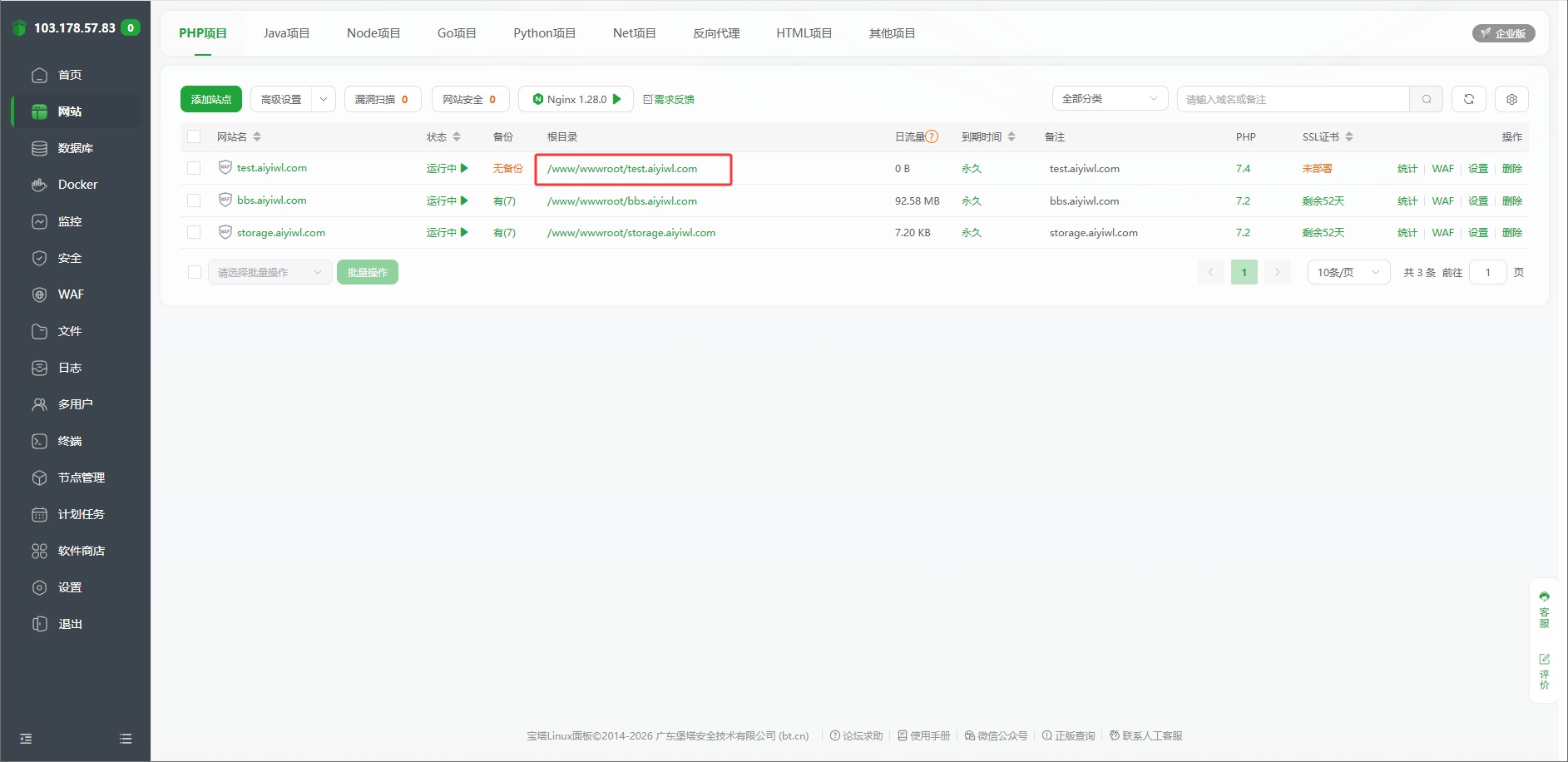Tick the checkbox for test.aiyiwl.com row
1568x762 pixels.
coord(194,168)
